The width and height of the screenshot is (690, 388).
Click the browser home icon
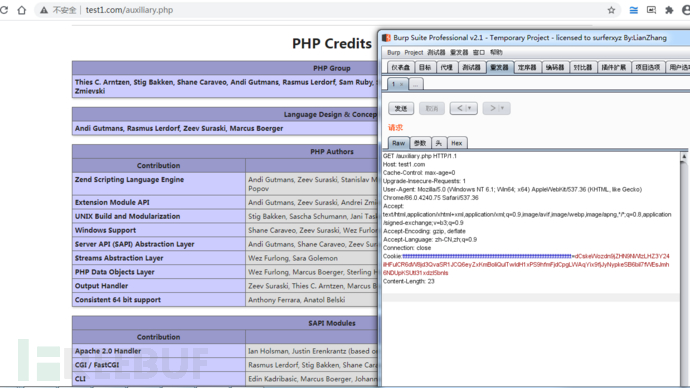point(22,10)
